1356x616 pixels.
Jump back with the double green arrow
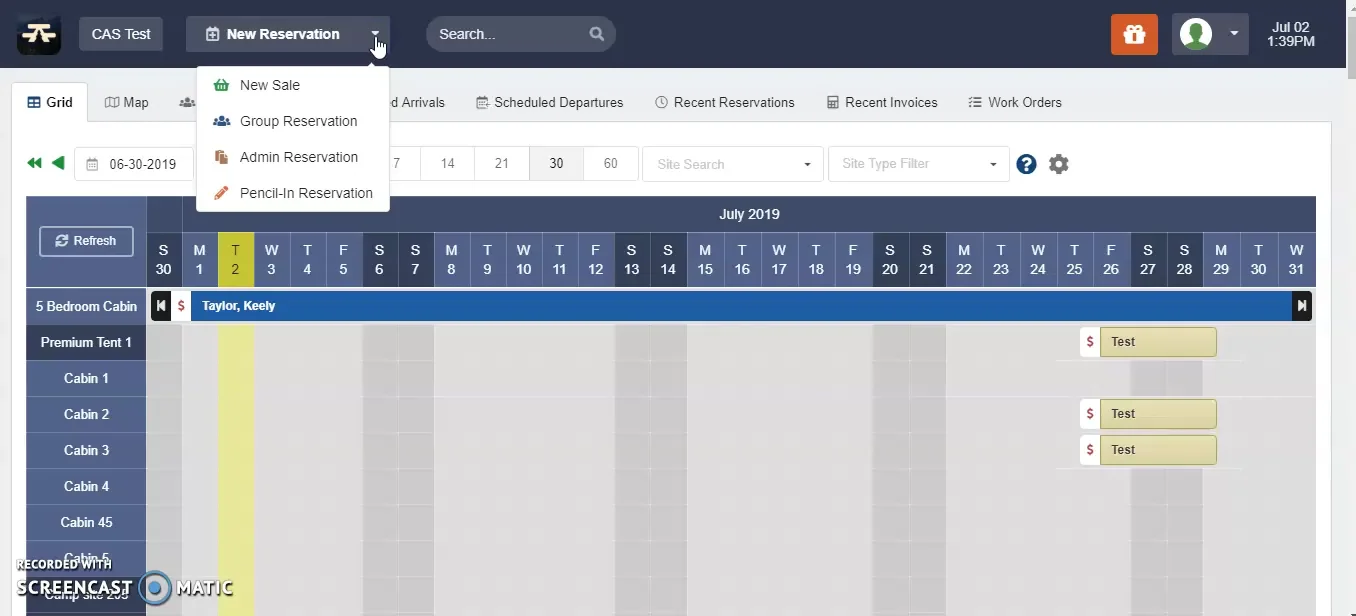34,163
